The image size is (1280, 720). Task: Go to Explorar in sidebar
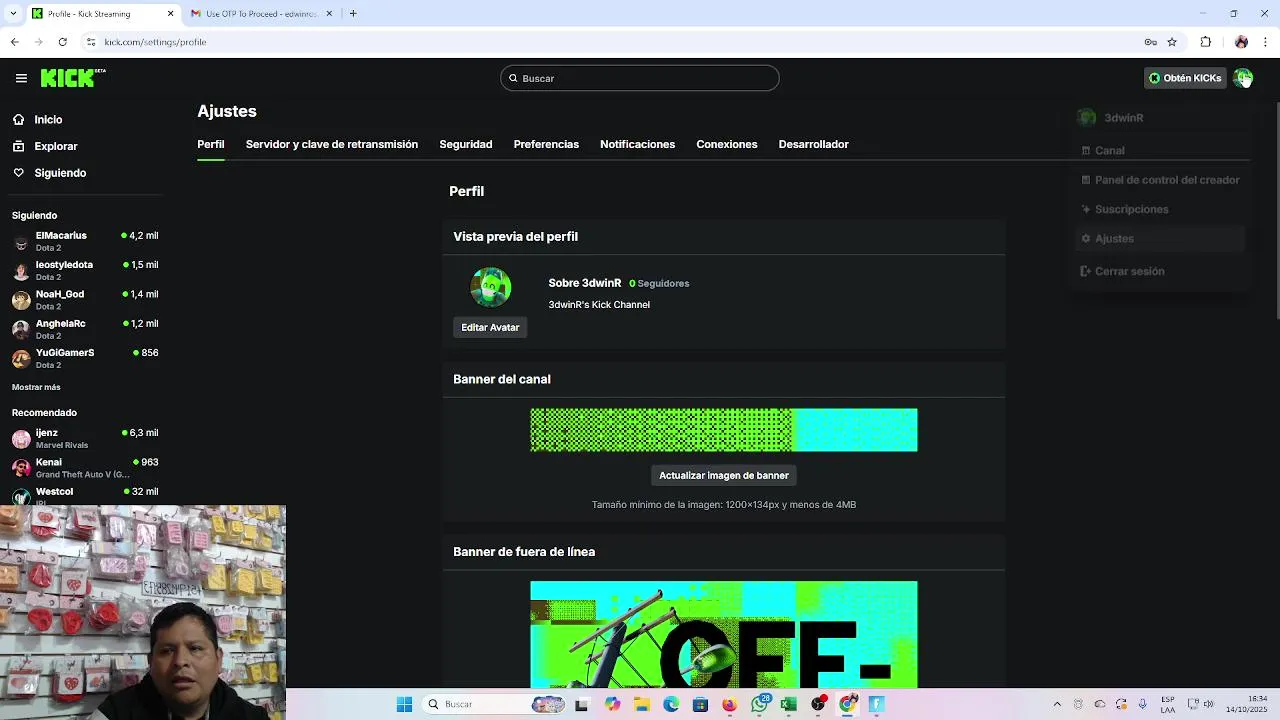pos(56,146)
